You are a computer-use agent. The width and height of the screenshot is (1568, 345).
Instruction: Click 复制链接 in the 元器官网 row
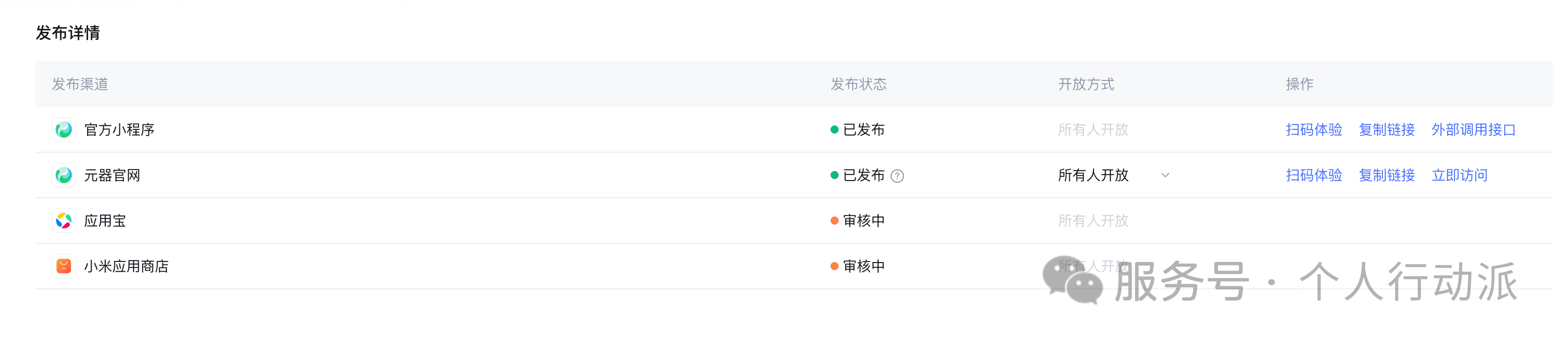pos(1386,175)
